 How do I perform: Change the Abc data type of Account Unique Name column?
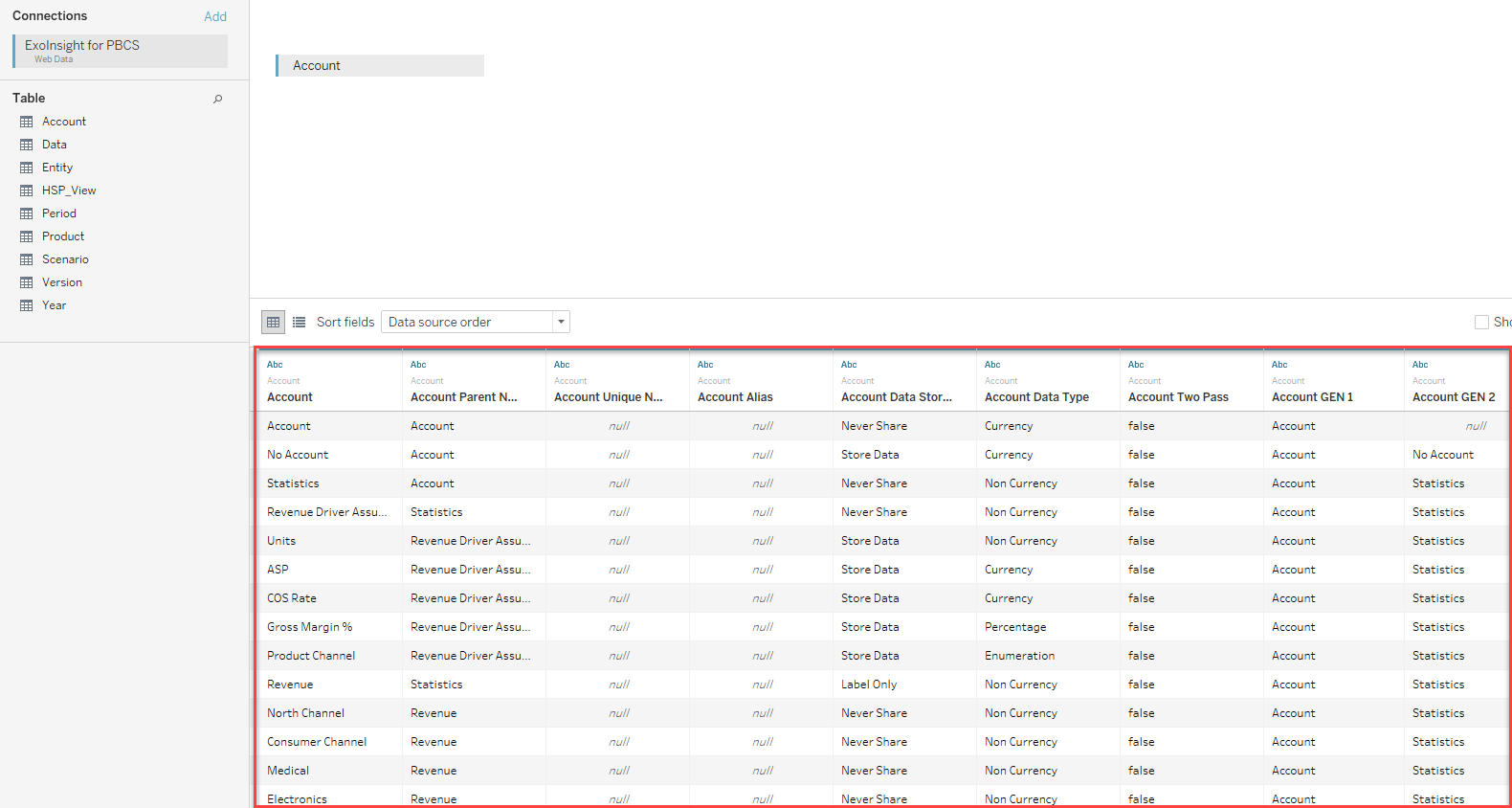562,365
